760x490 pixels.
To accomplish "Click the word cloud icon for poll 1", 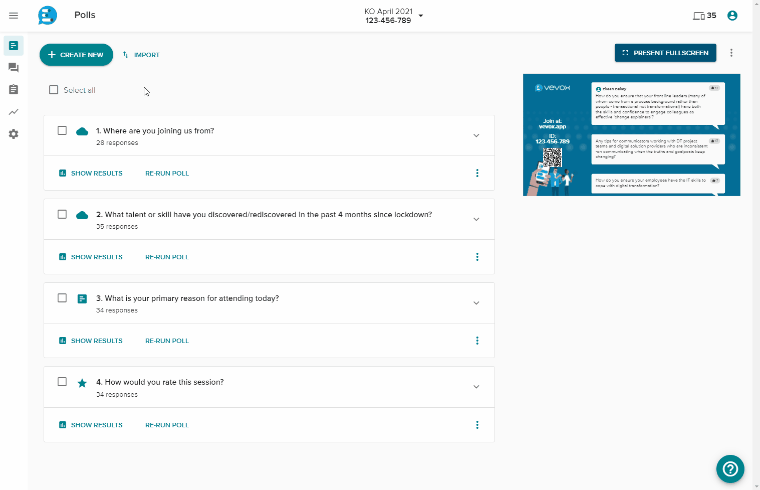I will [x=82, y=131].
